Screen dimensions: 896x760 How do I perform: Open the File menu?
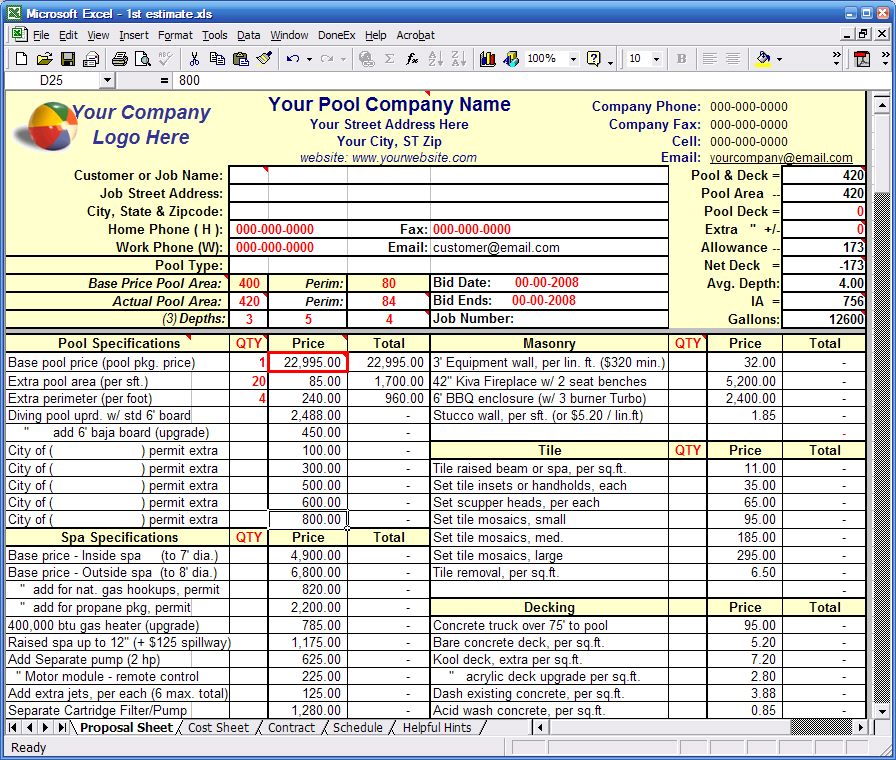[x=41, y=35]
